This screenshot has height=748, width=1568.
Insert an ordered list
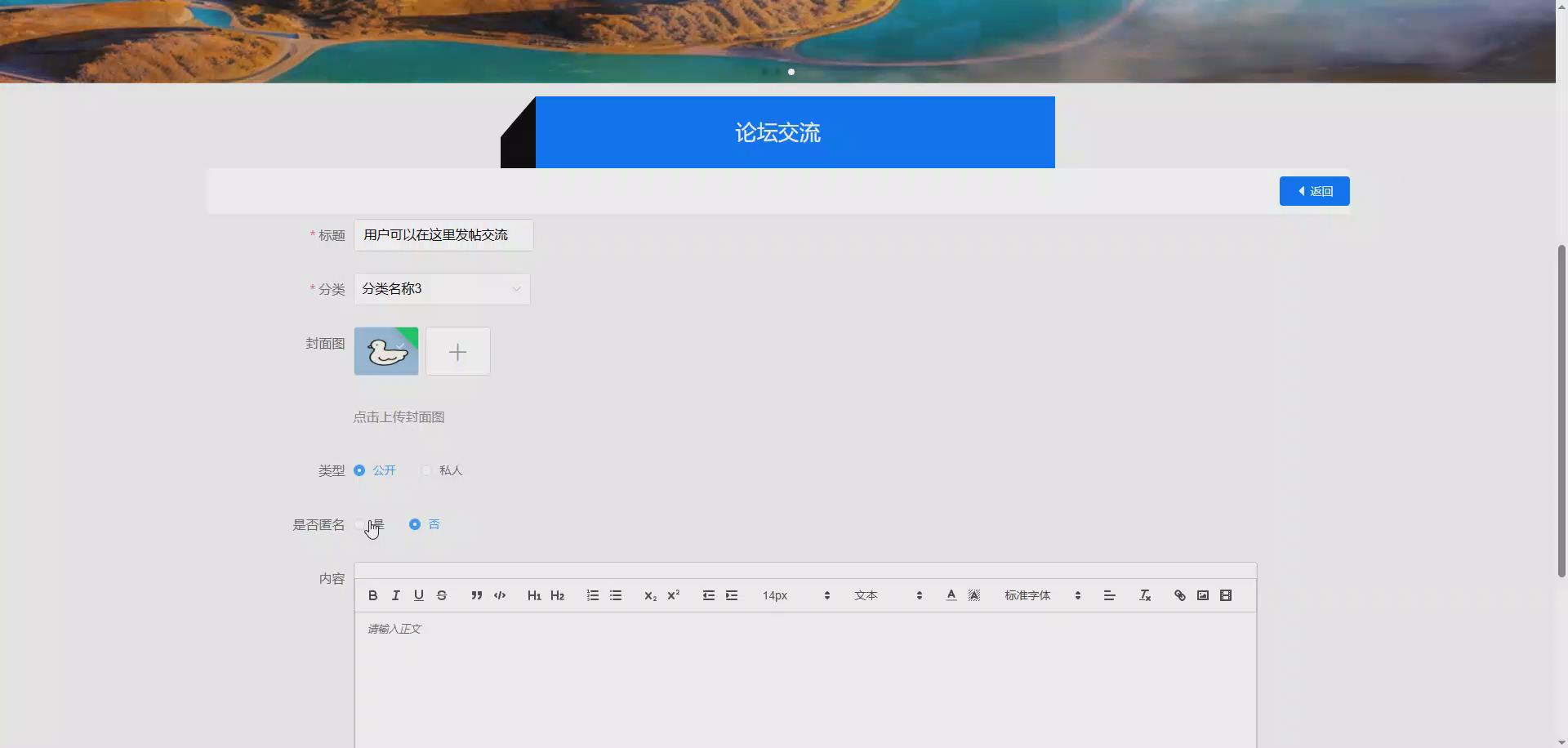tap(592, 595)
